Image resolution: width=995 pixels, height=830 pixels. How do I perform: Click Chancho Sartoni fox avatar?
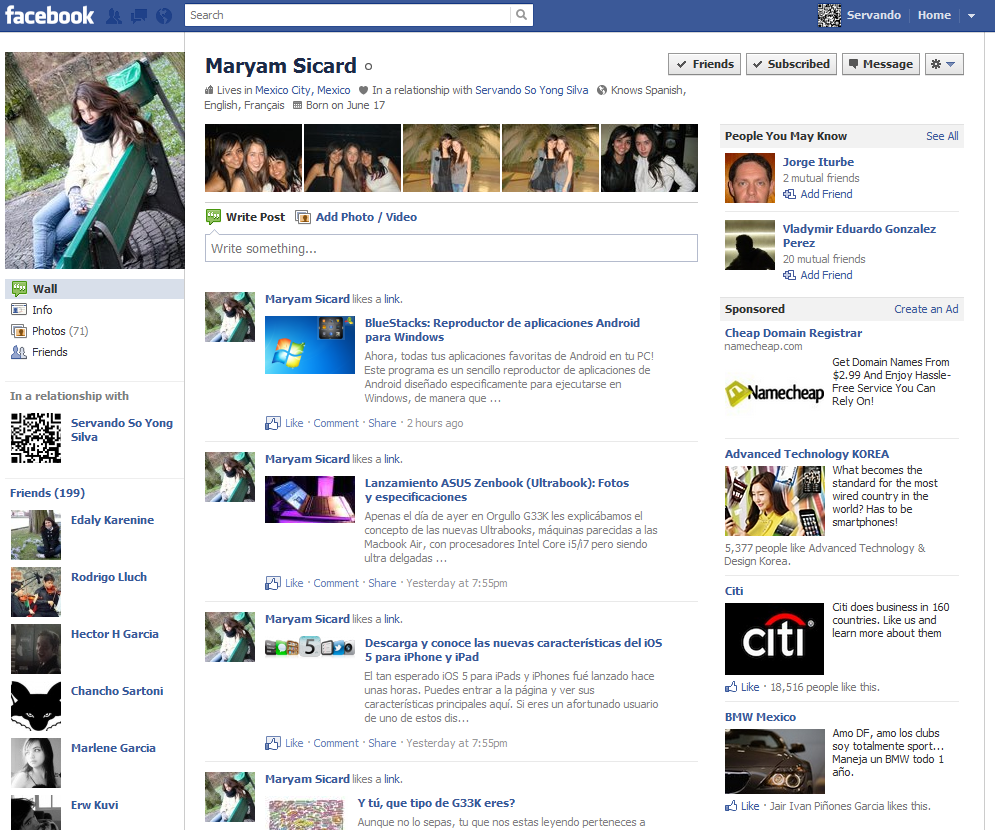click(x=36, y=706)
